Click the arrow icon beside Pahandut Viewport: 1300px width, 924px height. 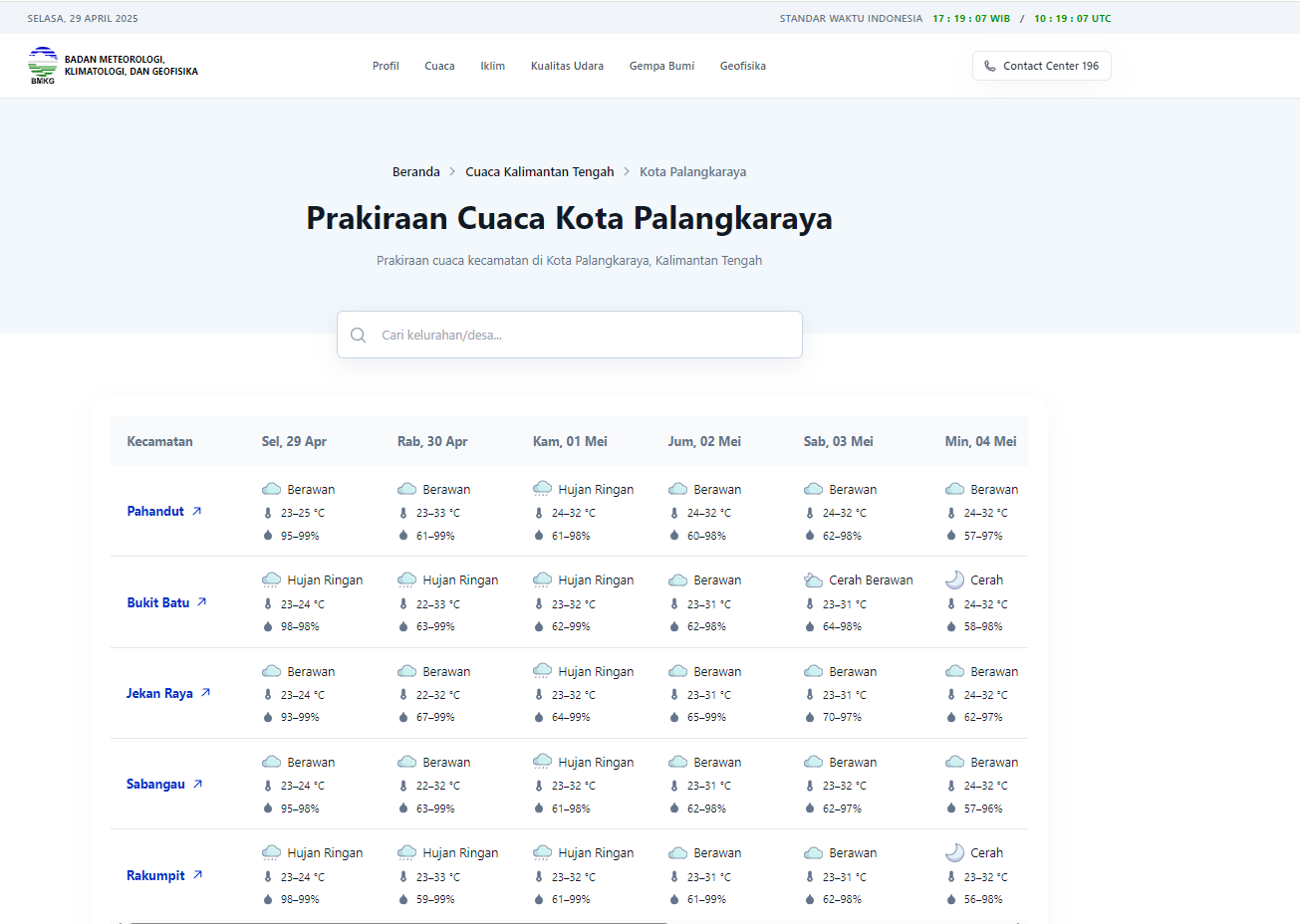197,512
